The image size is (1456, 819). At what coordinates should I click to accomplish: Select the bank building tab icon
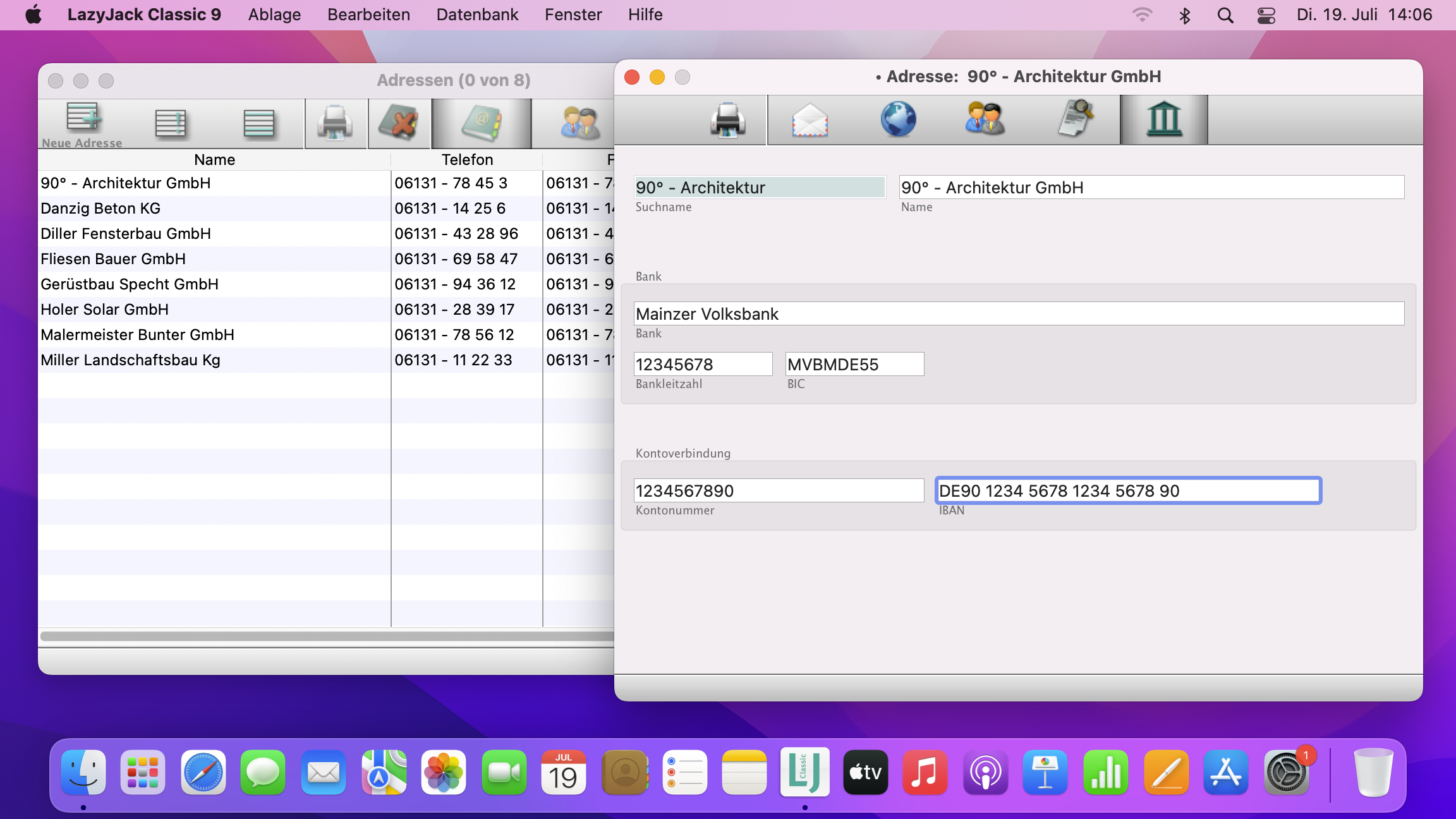click(x=1164, y=119)
